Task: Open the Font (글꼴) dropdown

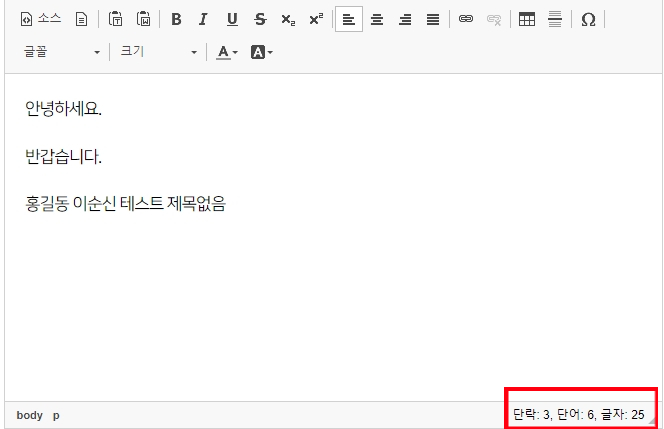Action: [62, 52]
